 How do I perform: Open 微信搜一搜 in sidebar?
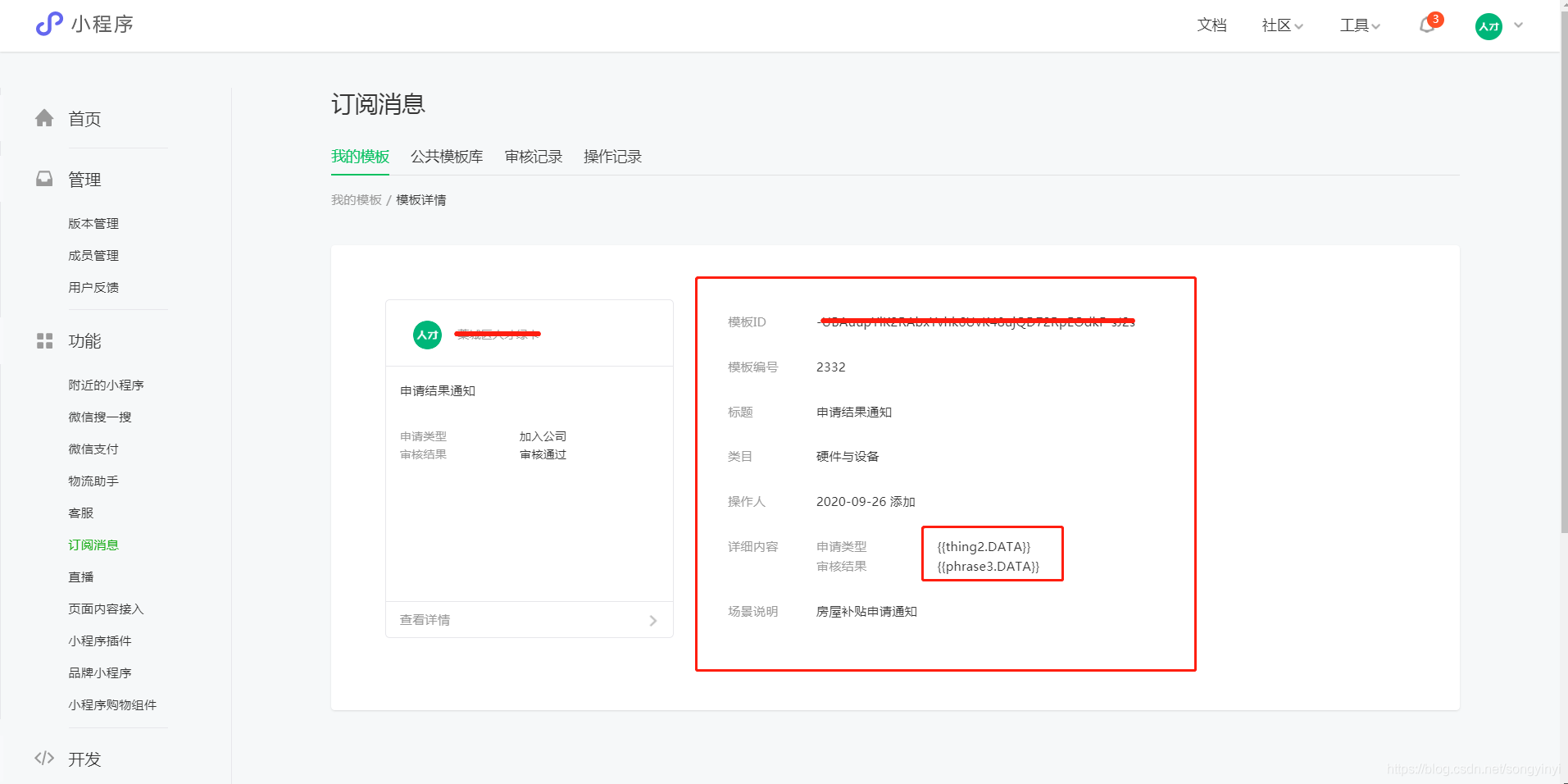(x=100, y=417)
